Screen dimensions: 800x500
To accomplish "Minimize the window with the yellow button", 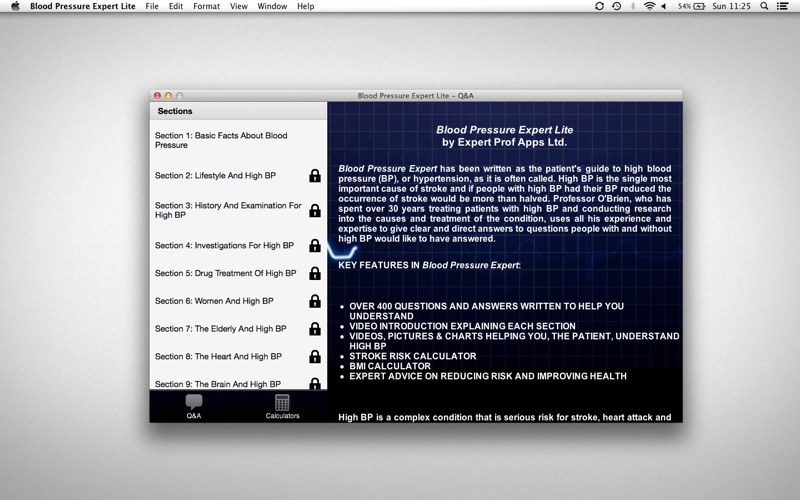I will pos(168,95).
